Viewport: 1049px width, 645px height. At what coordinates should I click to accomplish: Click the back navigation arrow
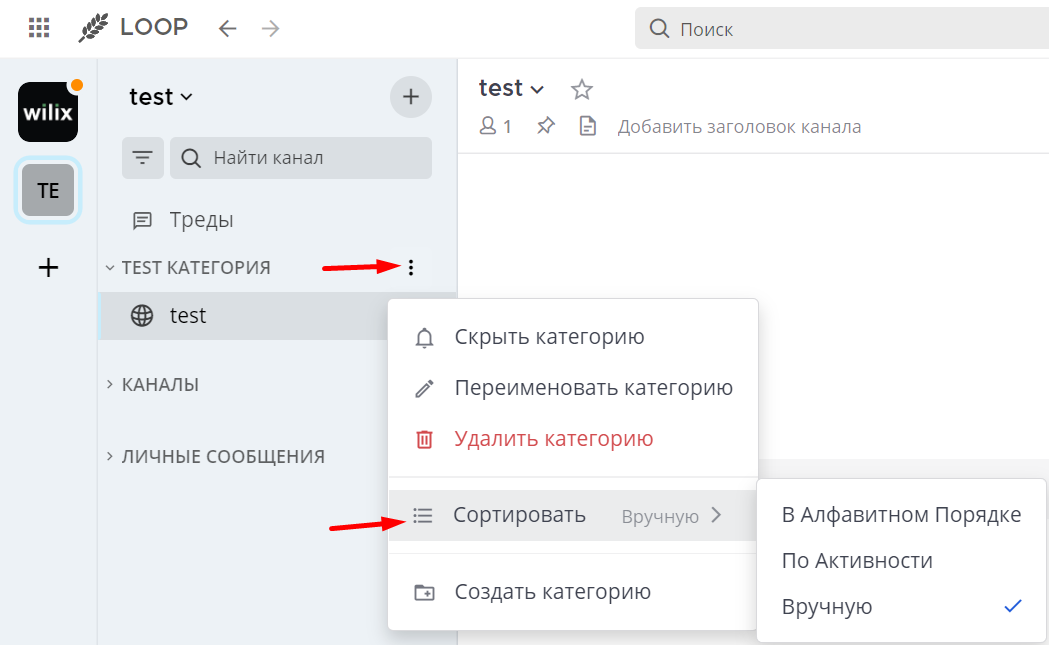tap(227, 28)
